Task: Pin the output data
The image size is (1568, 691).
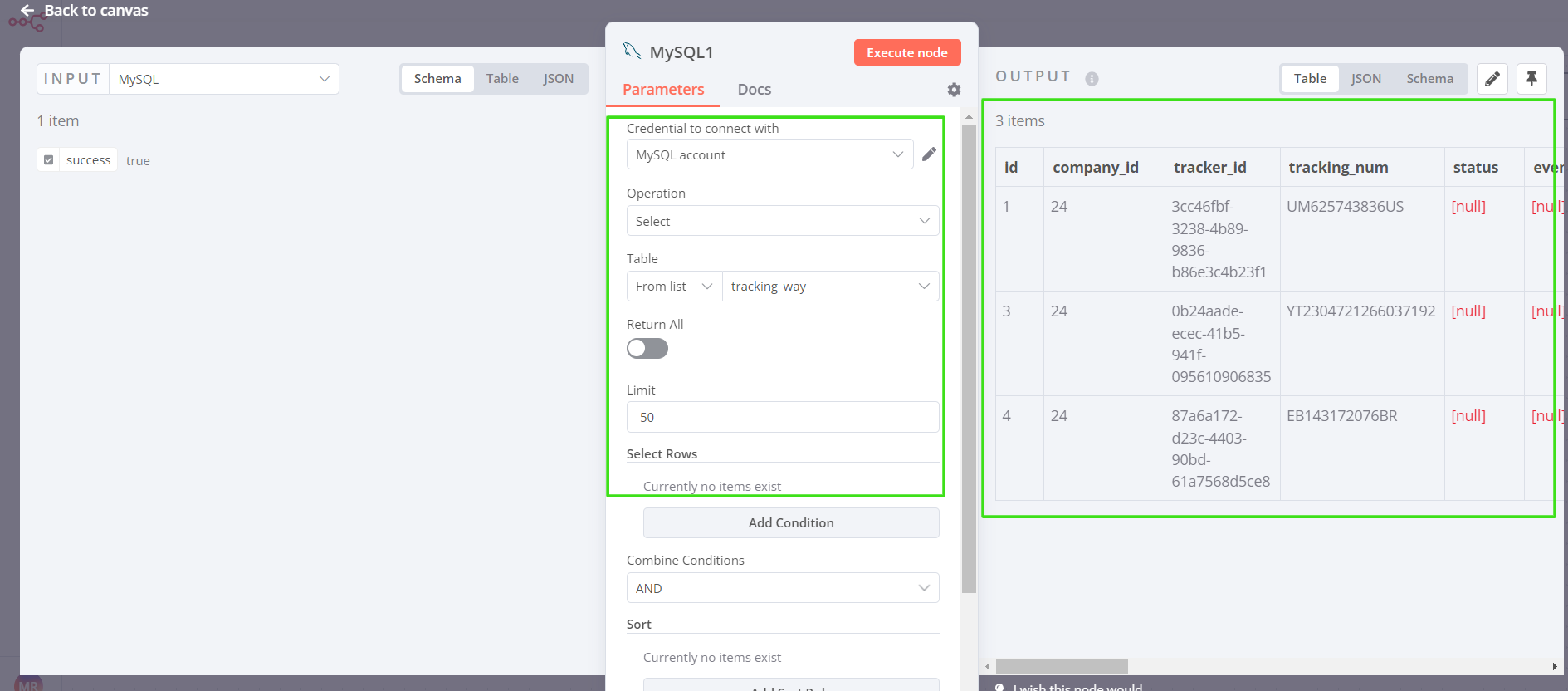Action: (x=1531, y=79)
